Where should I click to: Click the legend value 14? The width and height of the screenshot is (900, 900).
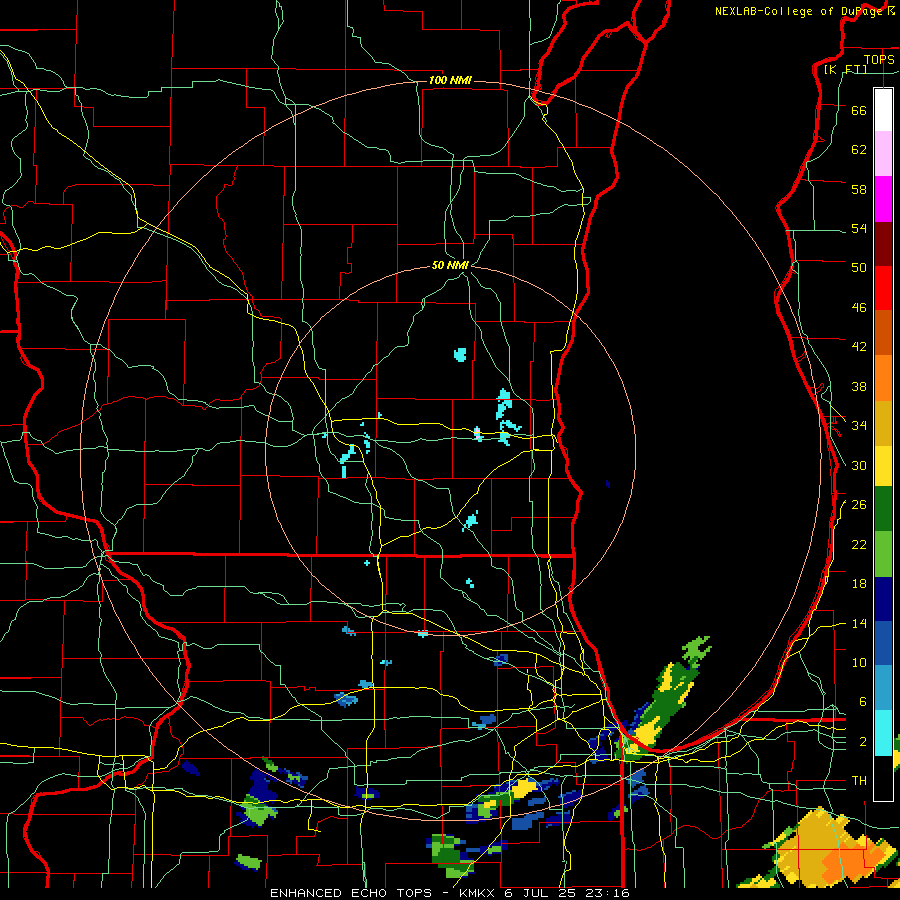[859, 623]
